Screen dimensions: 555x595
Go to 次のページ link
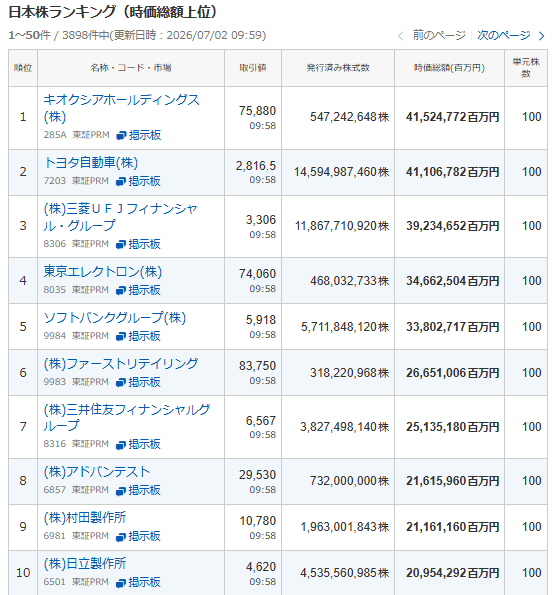point(504,35)
